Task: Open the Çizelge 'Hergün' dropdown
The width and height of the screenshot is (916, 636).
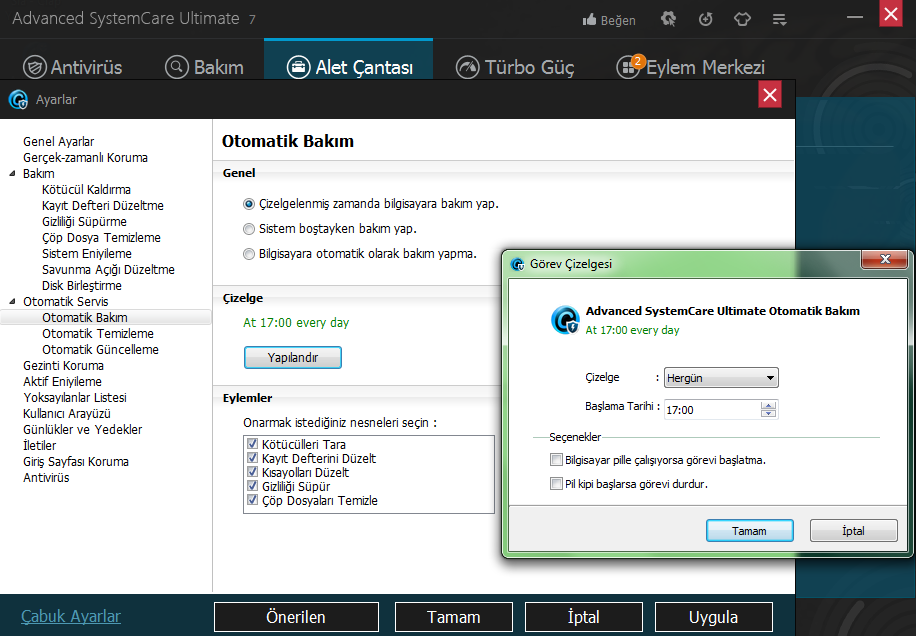Action: [x=721, y=378]
